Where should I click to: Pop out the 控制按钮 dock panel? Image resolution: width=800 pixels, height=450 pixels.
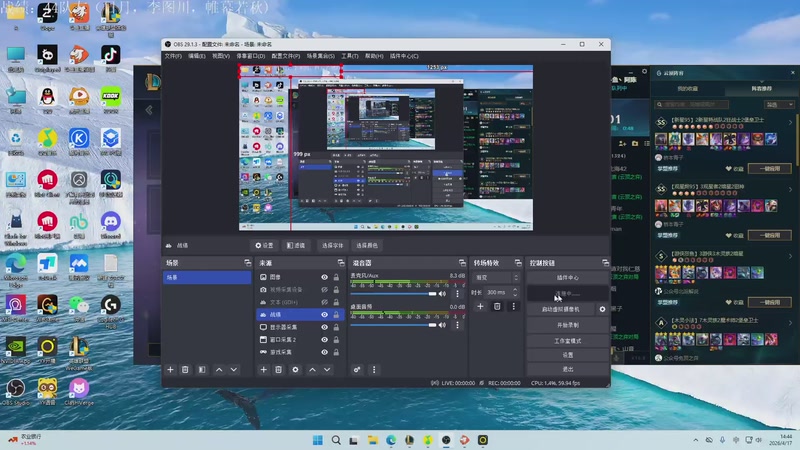(x=605, y=263)
